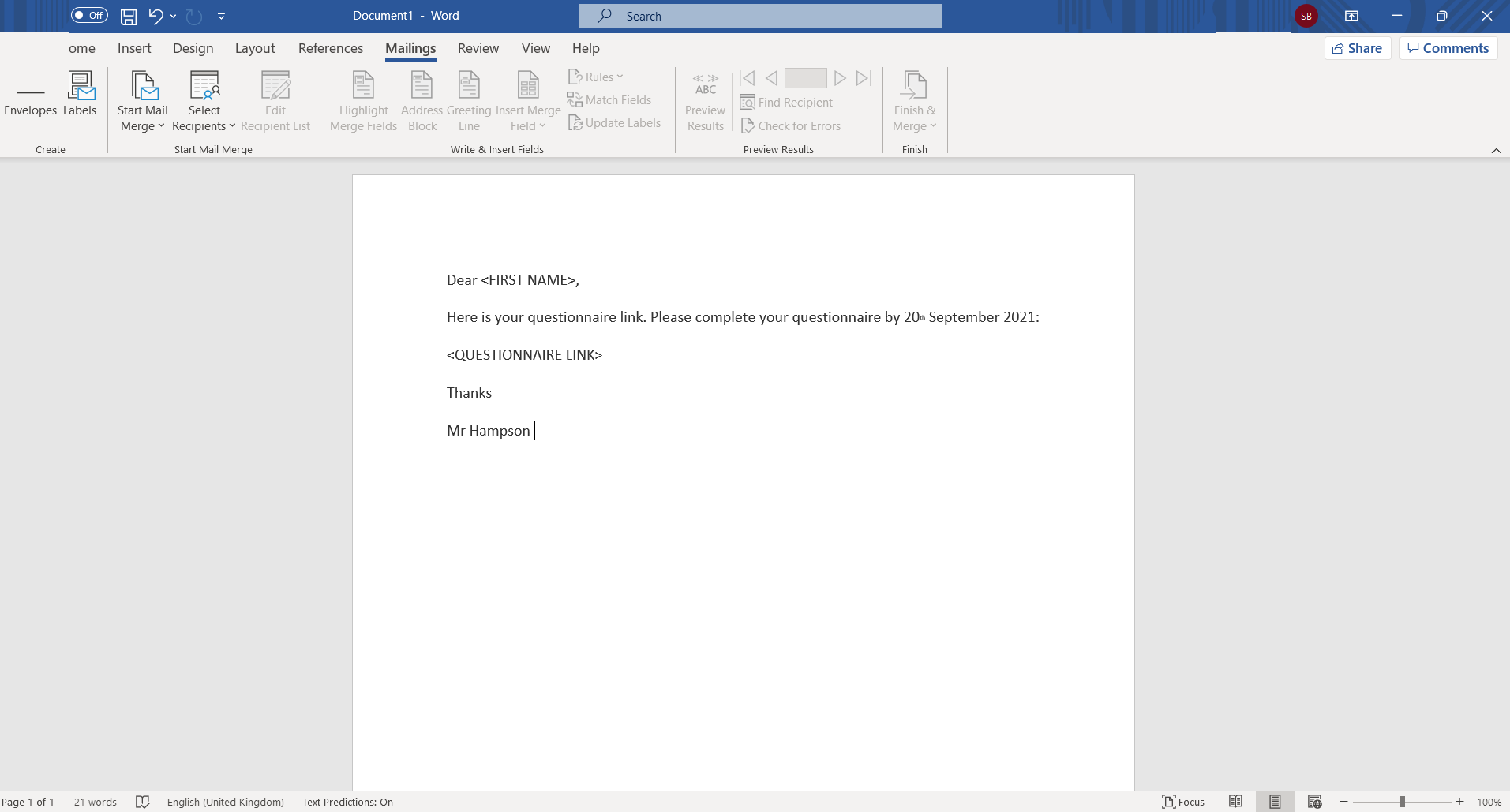Switch to Read Mode view icon
This screenshot has height=812, width=1510.
point(1235,802)
